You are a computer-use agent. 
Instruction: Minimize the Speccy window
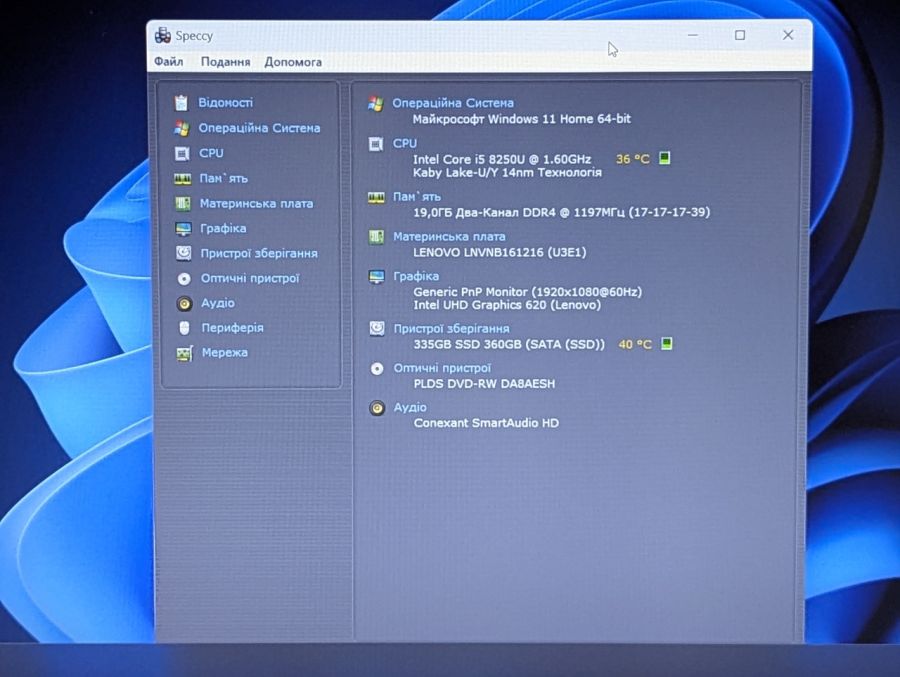[693, 36]
